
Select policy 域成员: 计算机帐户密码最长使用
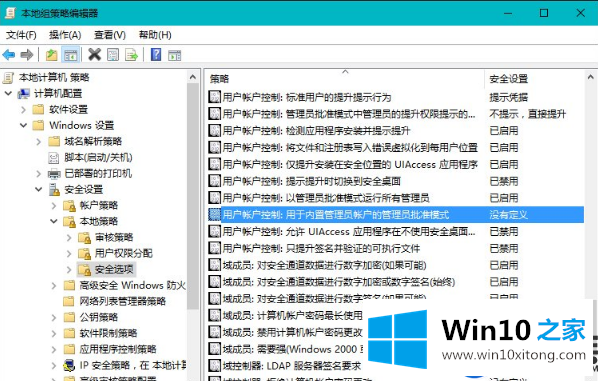click(x=293, y=315)
